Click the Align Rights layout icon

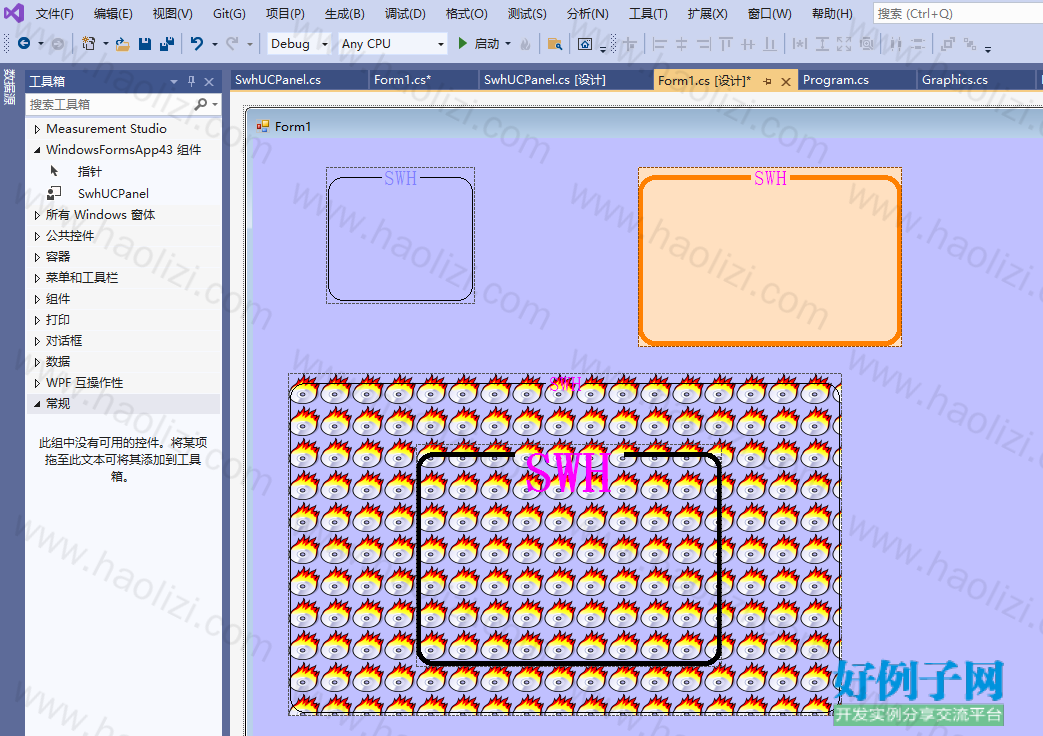coord(704,44)
